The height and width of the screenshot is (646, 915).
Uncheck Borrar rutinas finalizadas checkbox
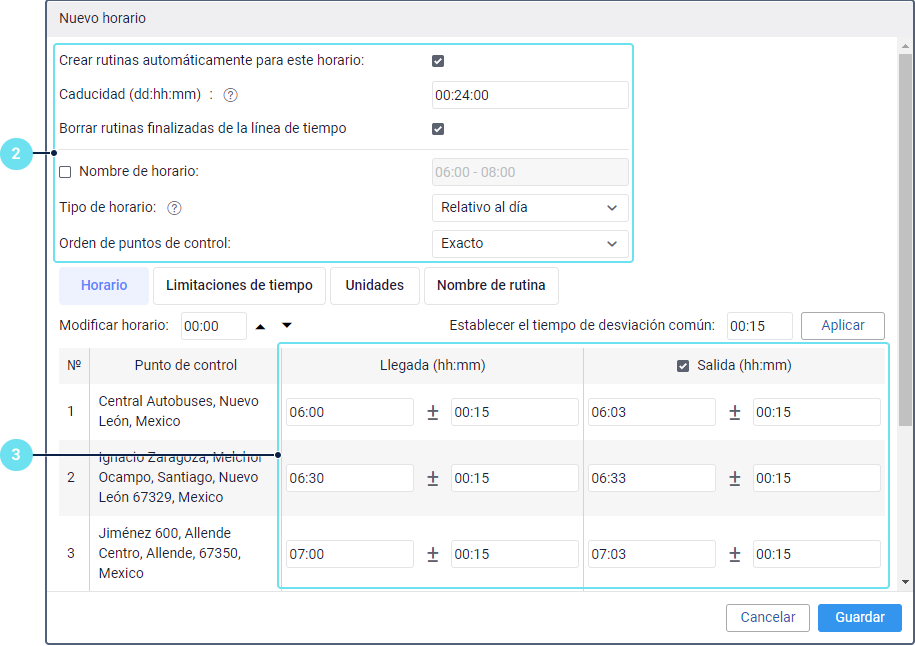(438, 129)
